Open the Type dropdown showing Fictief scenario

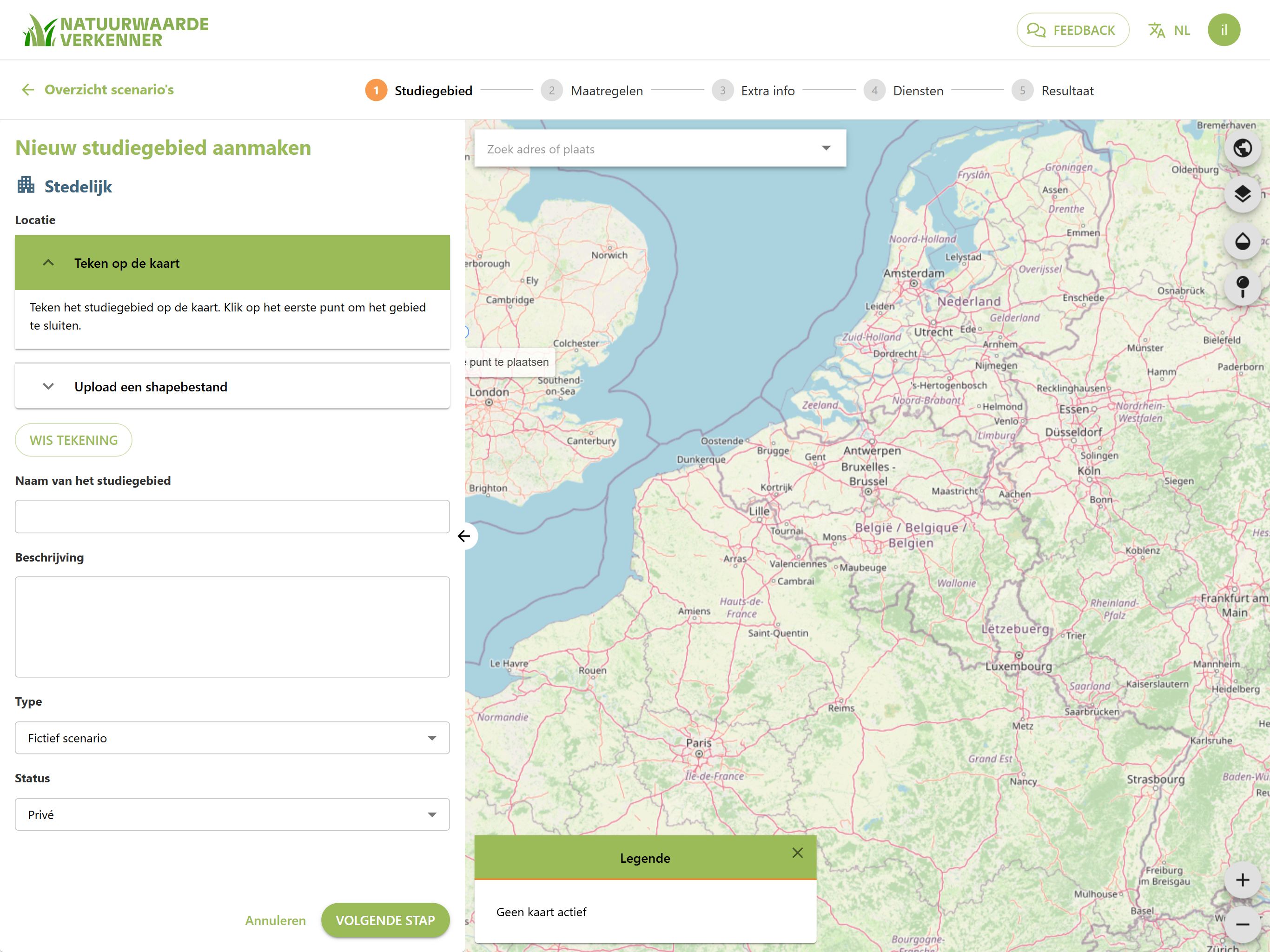click(232, 738)
